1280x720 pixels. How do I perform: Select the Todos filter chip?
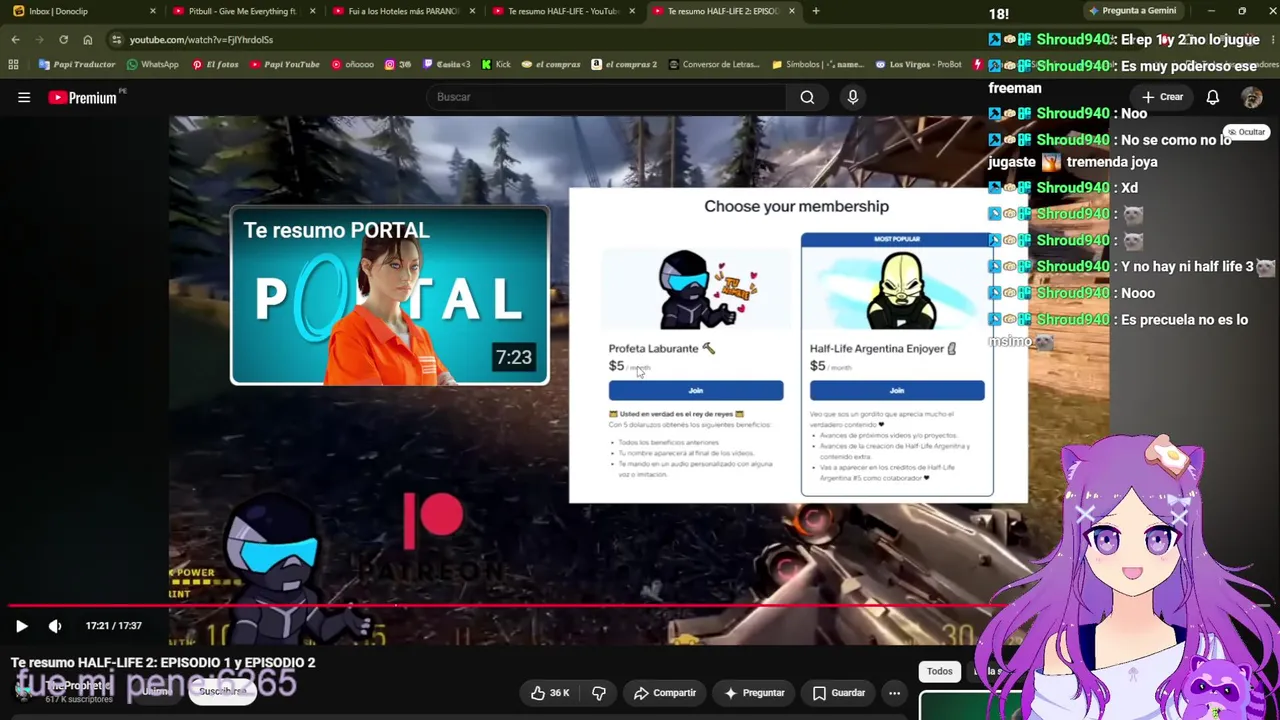[x=939, y=672]
